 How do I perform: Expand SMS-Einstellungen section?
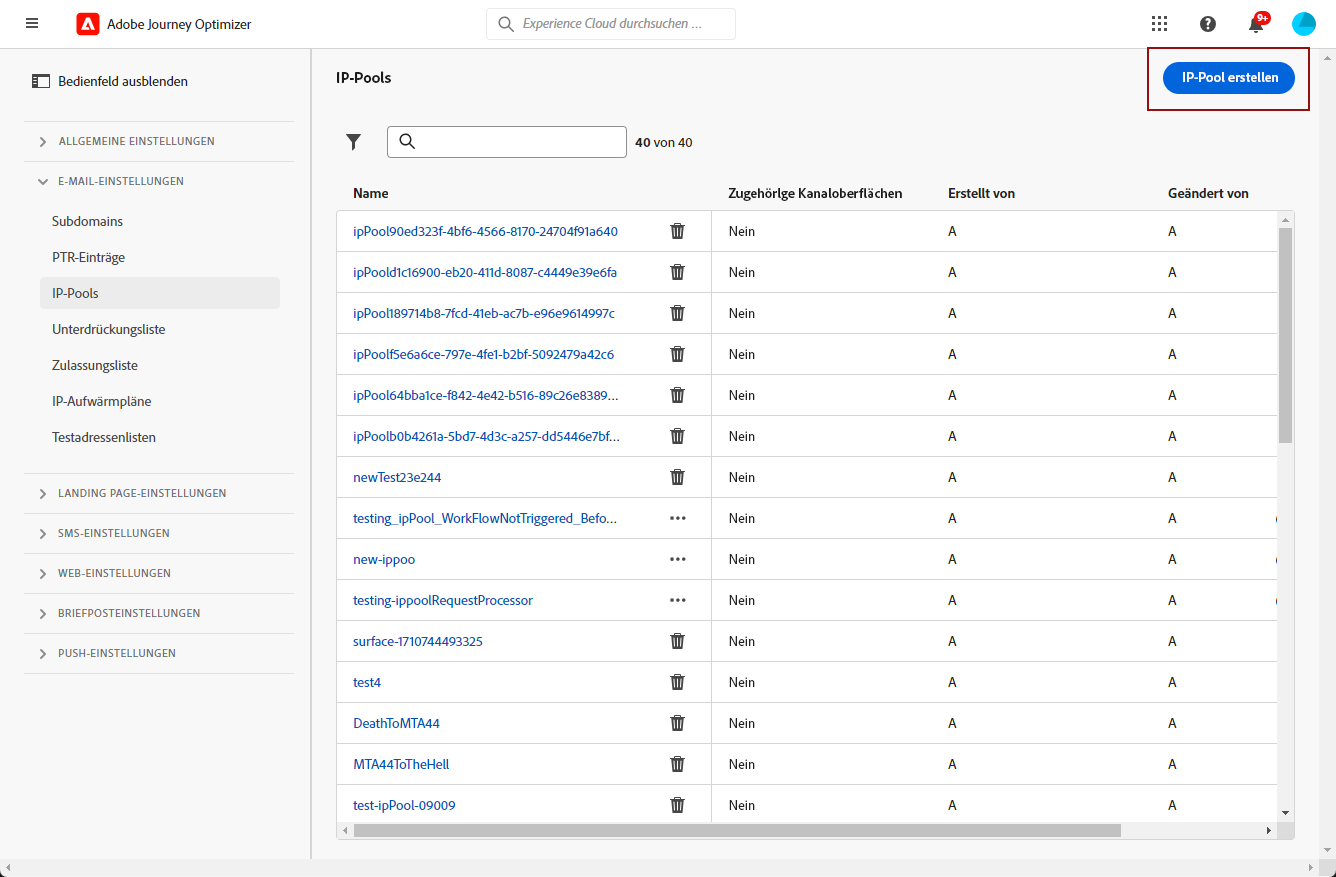coord(114,534)
